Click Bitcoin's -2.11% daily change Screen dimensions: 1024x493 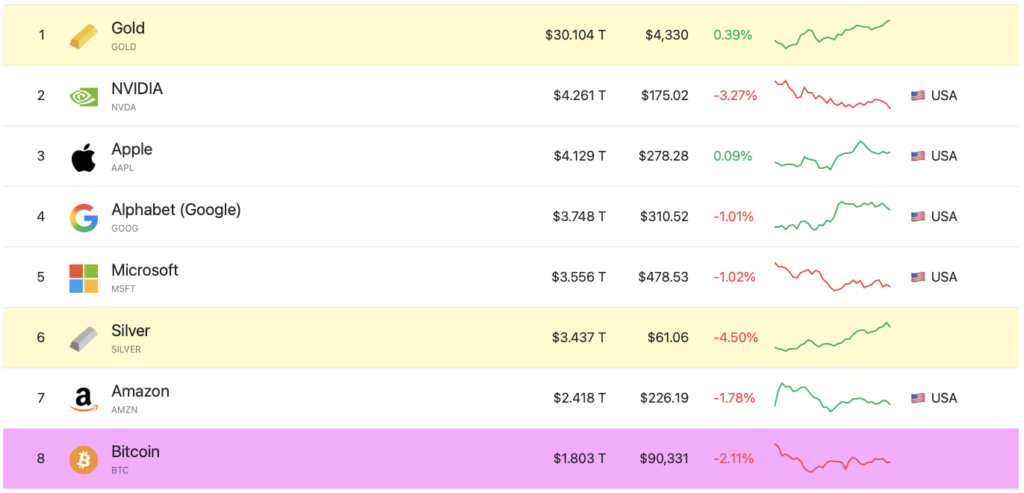734,459
